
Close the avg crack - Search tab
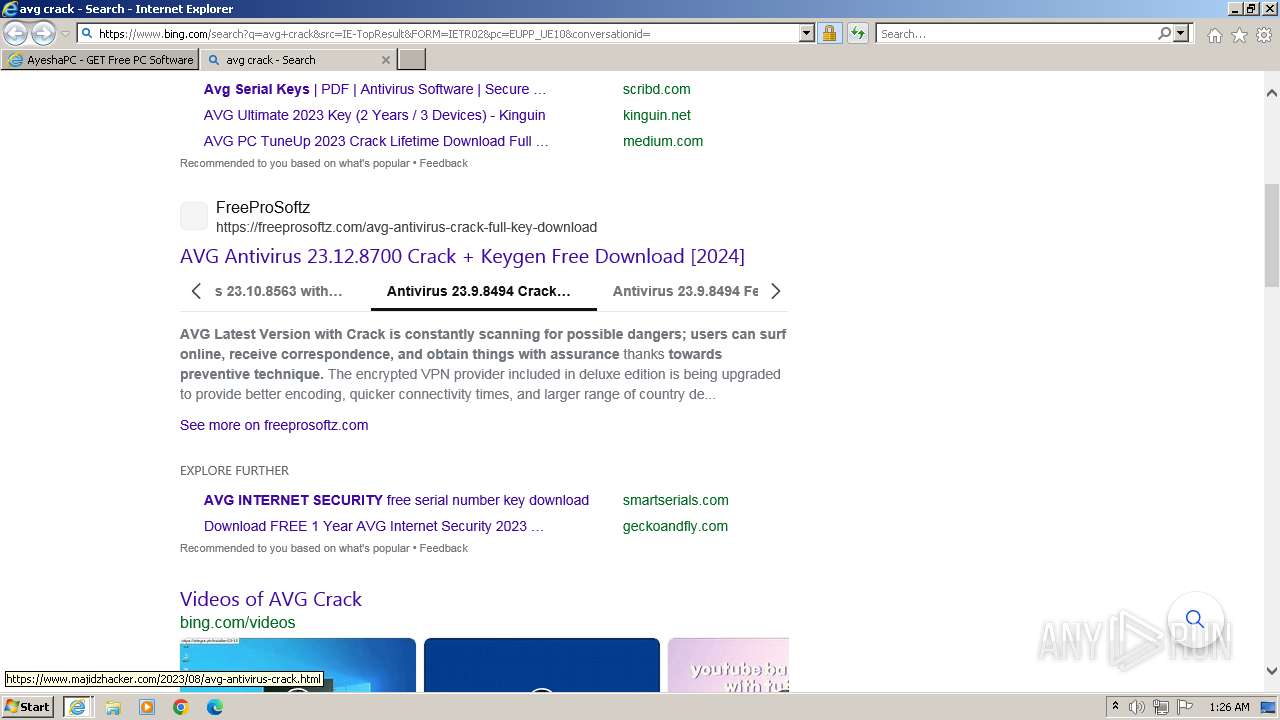386,60
